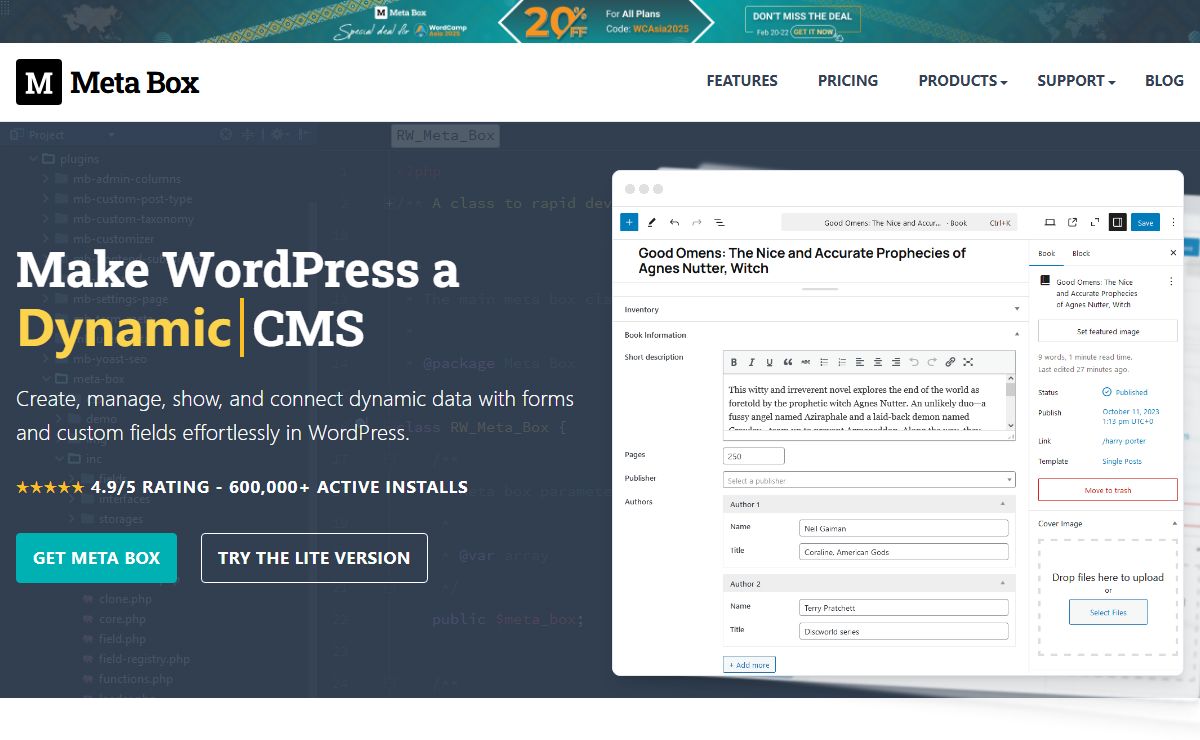Open the actions kebab next to book title
The image size is (1200, 740).
pyautogui.click(x=1171, y=281)
